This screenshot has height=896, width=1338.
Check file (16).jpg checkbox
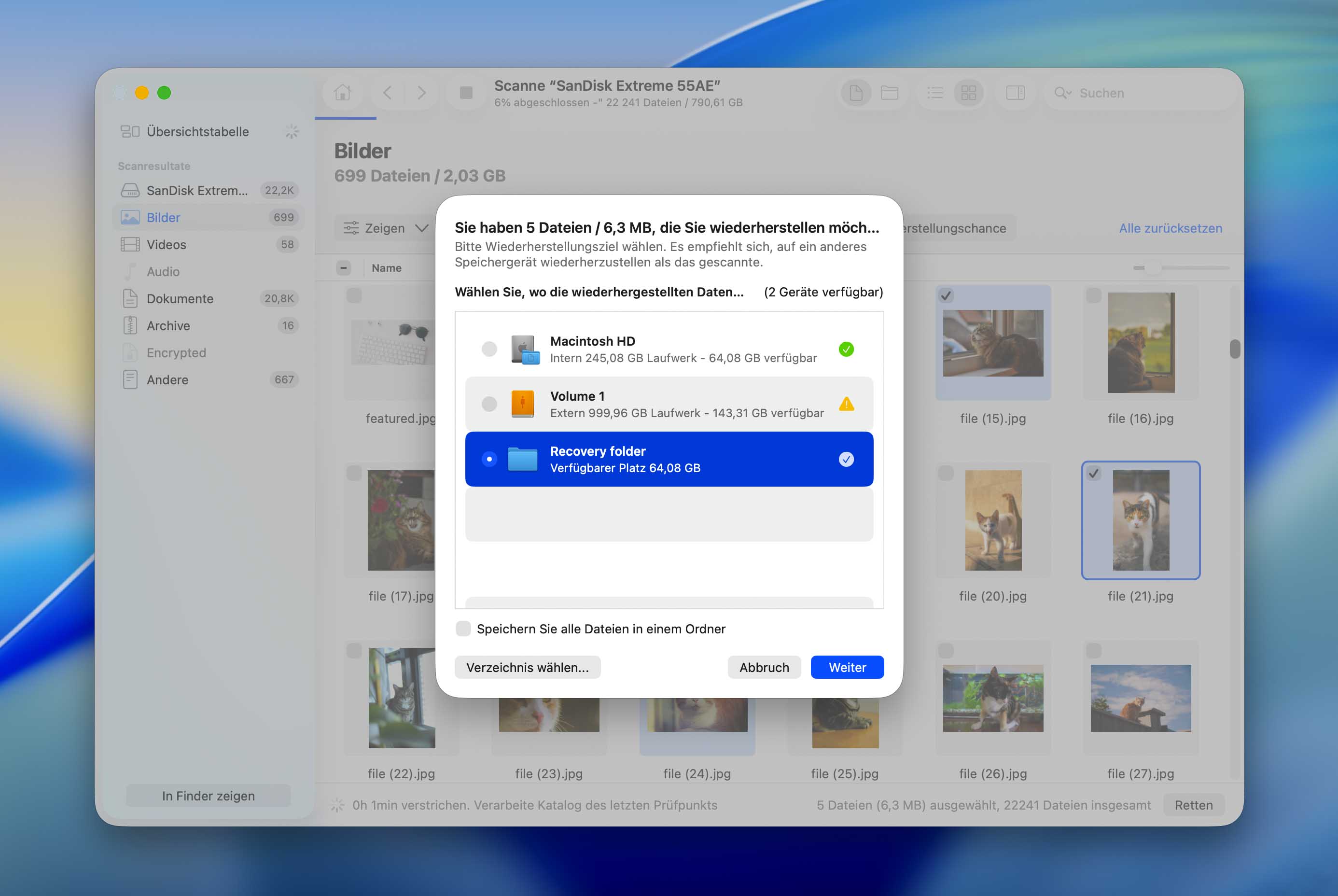pos(1093,295)
